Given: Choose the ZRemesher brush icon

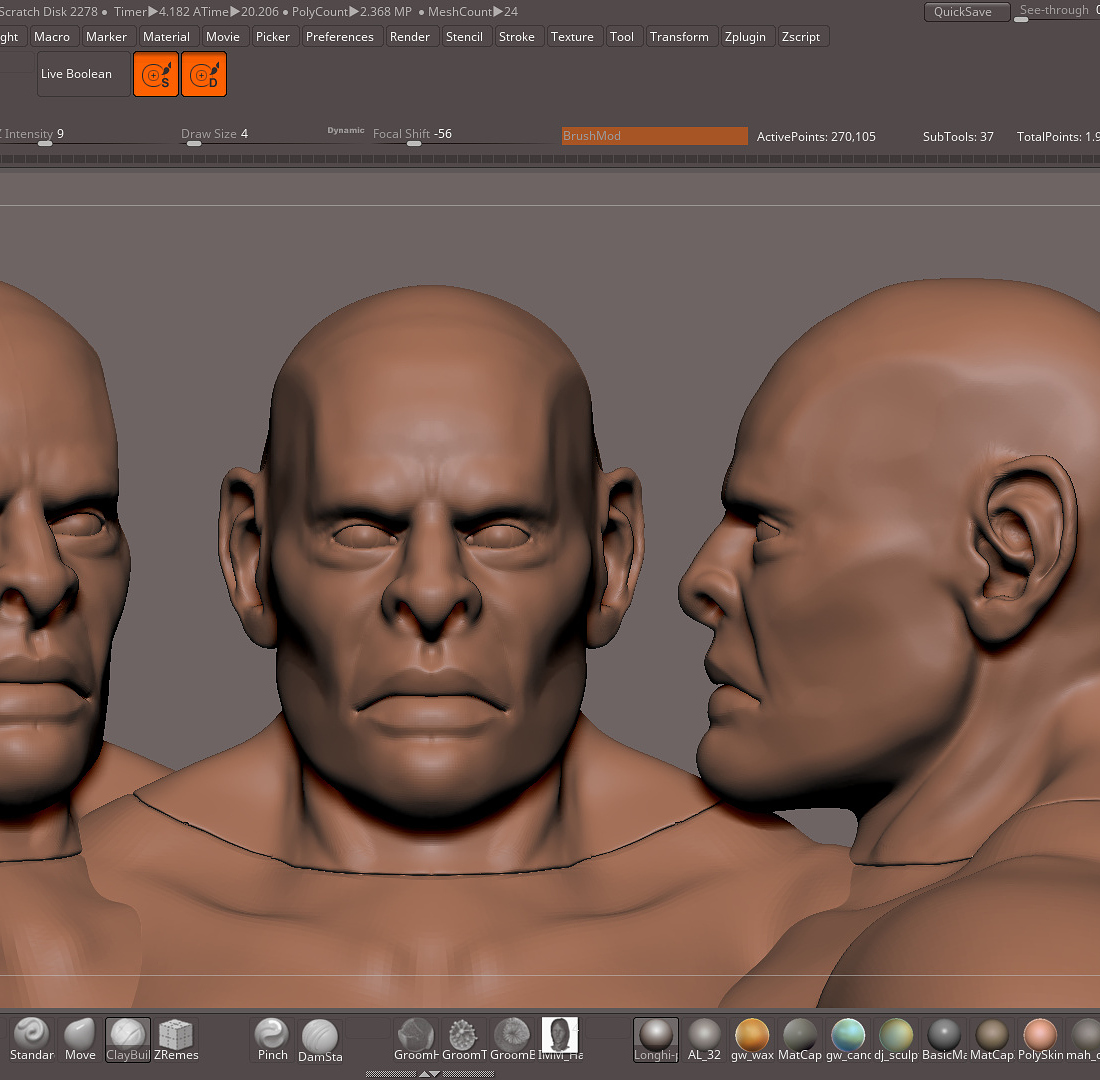Looking at the screenshot, I should pos(176,1039).
